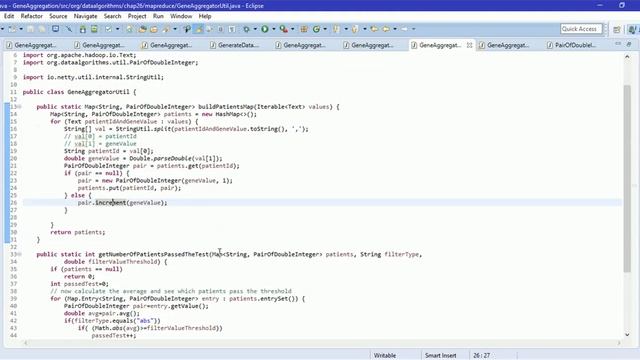Click the Save All toolbar icon

42,29
